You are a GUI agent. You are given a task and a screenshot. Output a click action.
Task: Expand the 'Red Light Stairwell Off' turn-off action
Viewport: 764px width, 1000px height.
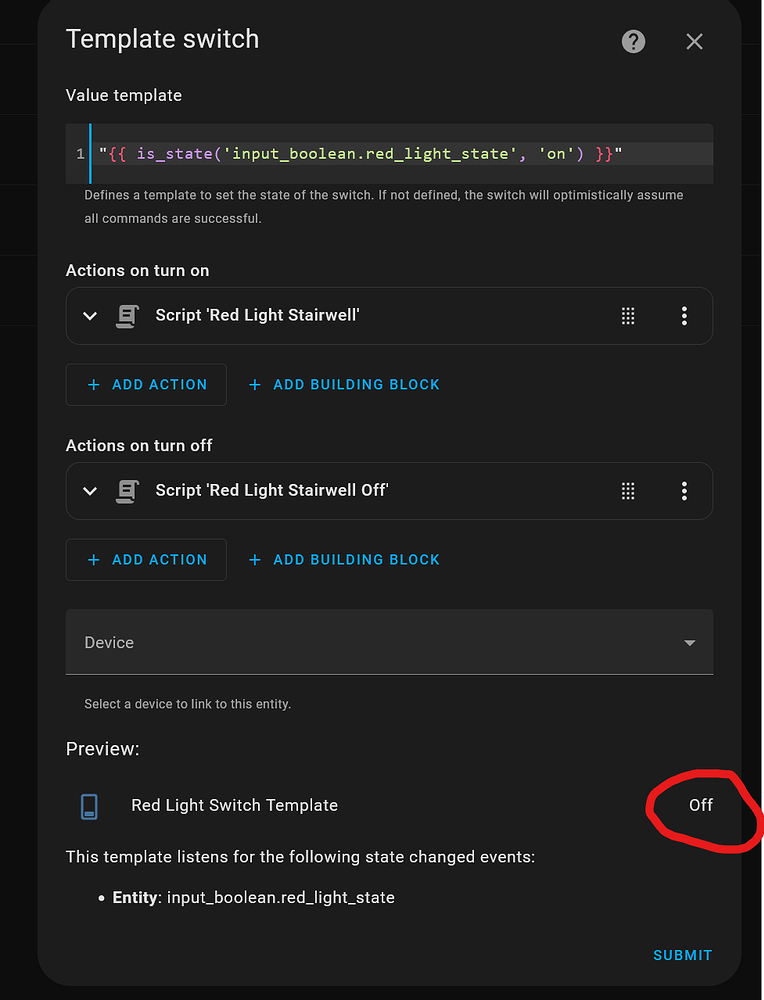[x=89, y=490]
